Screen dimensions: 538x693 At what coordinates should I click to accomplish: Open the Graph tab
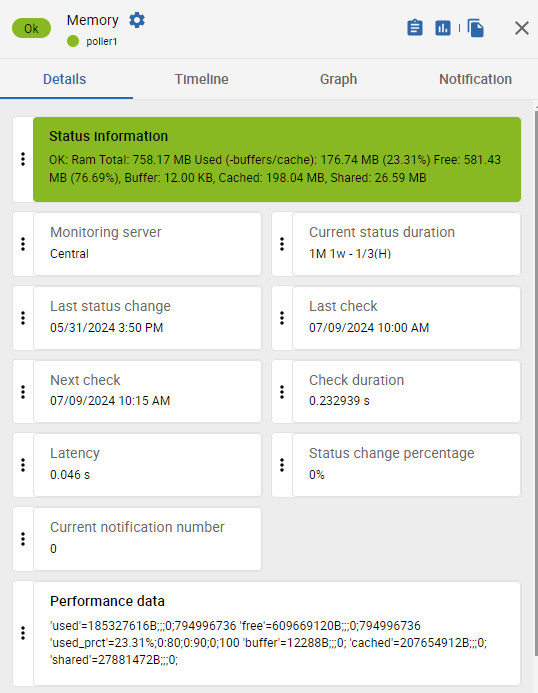tap(339, 79)
